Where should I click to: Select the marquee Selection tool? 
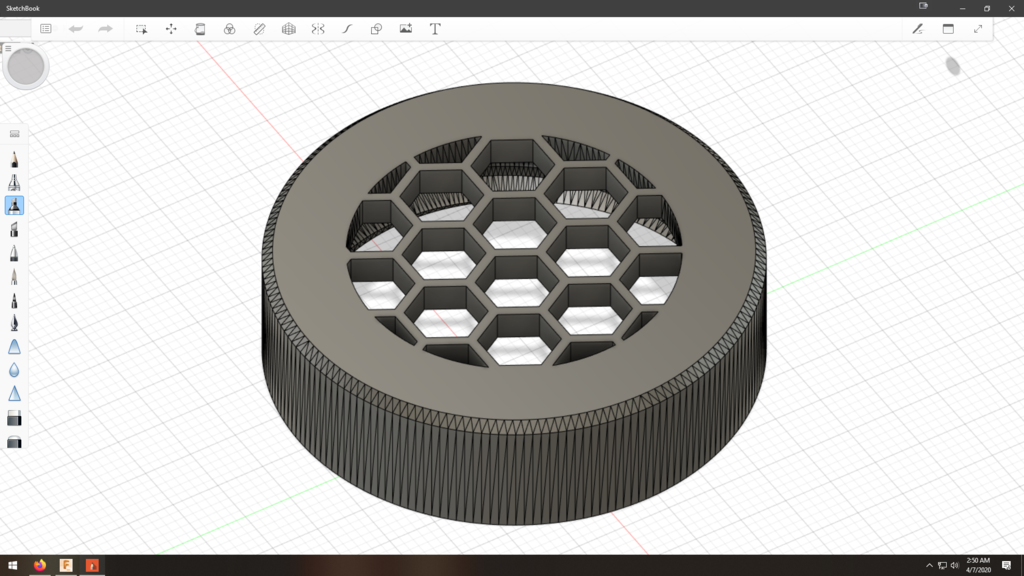click(141, 29)
